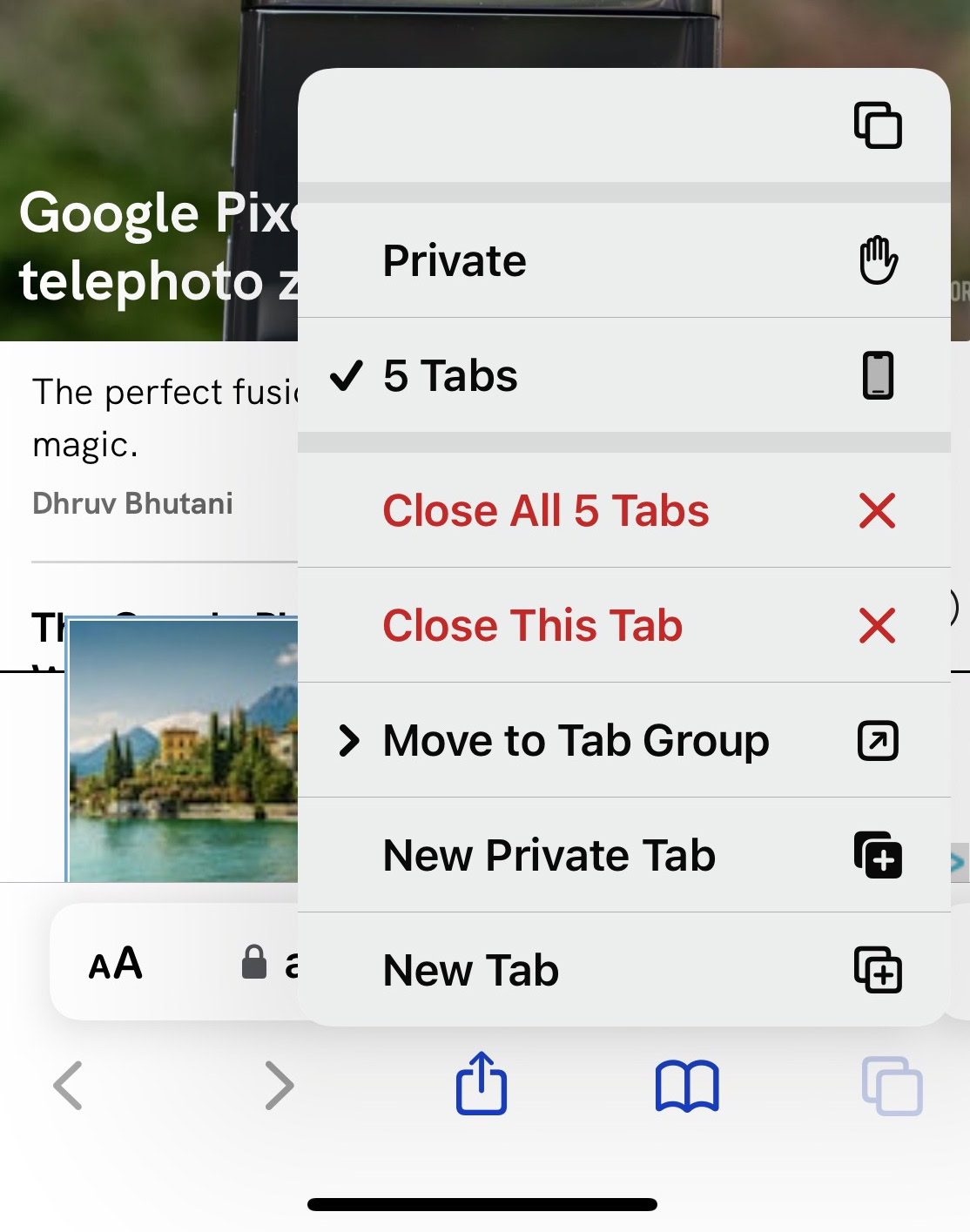970x1232 pixels.
Task: Open the AA page settings menu
Action: pyautogui.click(x=115, y=964)
